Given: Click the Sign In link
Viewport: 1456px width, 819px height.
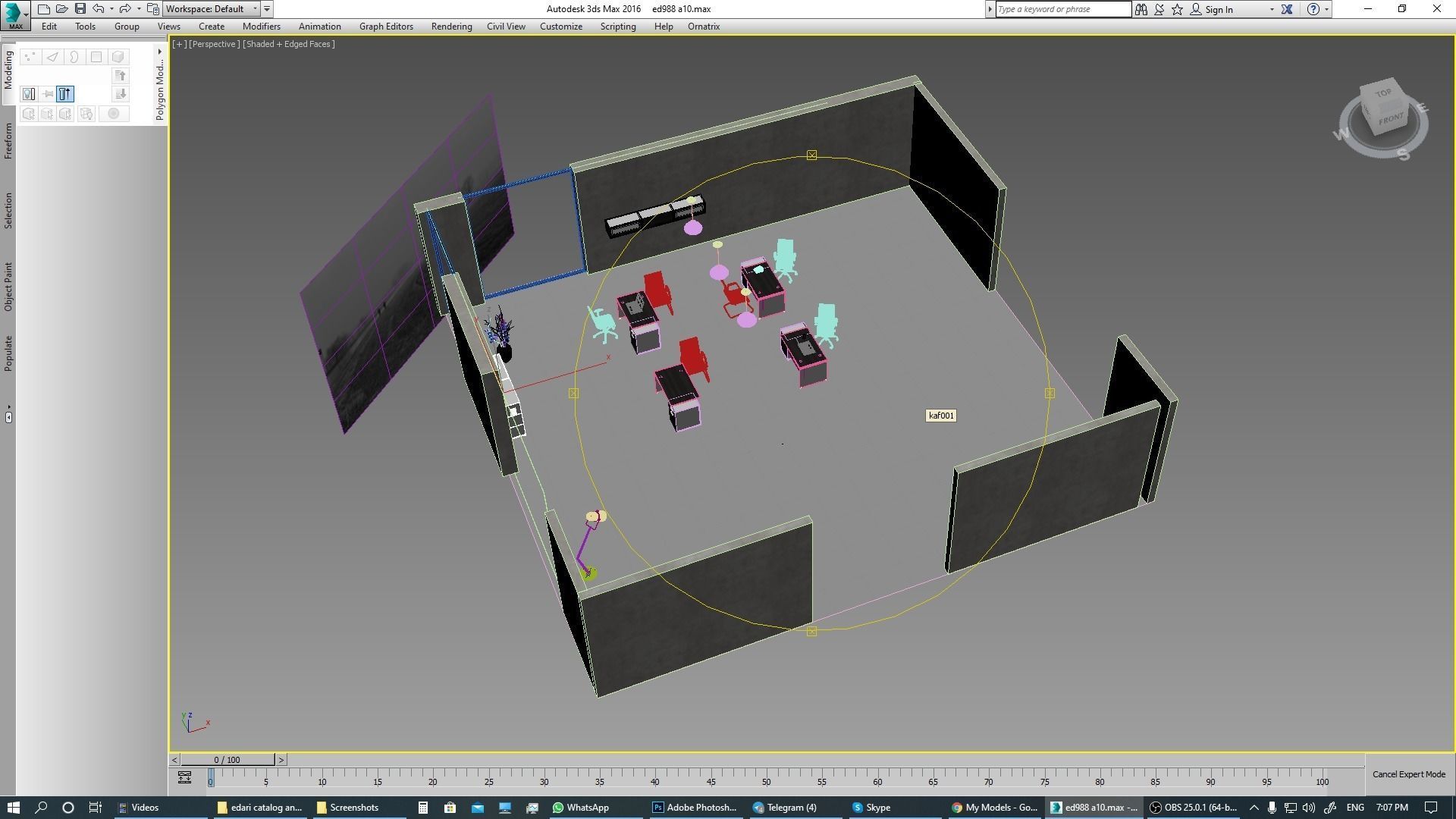Looking at the screenshot, I should tap(1219, 10).
